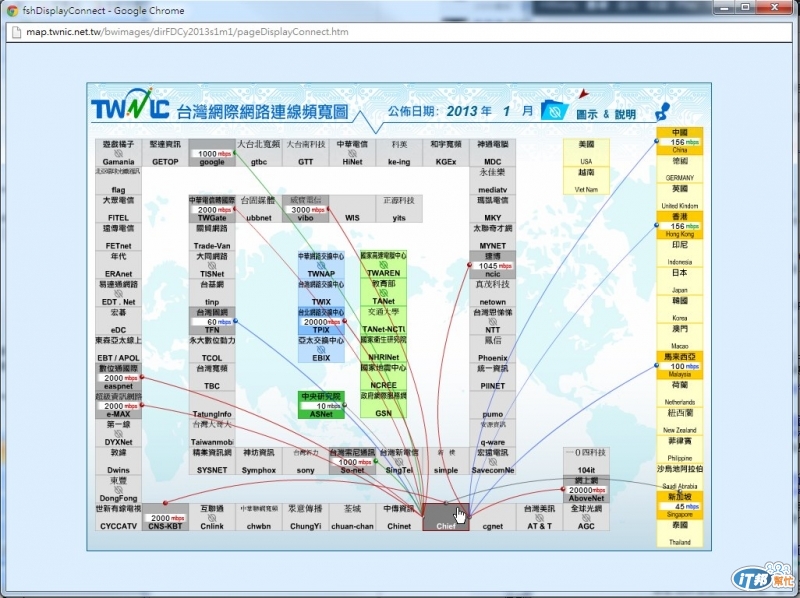The height and width of the screenshot is (598, 800).
Task: Click the TWIX exchange node
Action: [321, 292]
